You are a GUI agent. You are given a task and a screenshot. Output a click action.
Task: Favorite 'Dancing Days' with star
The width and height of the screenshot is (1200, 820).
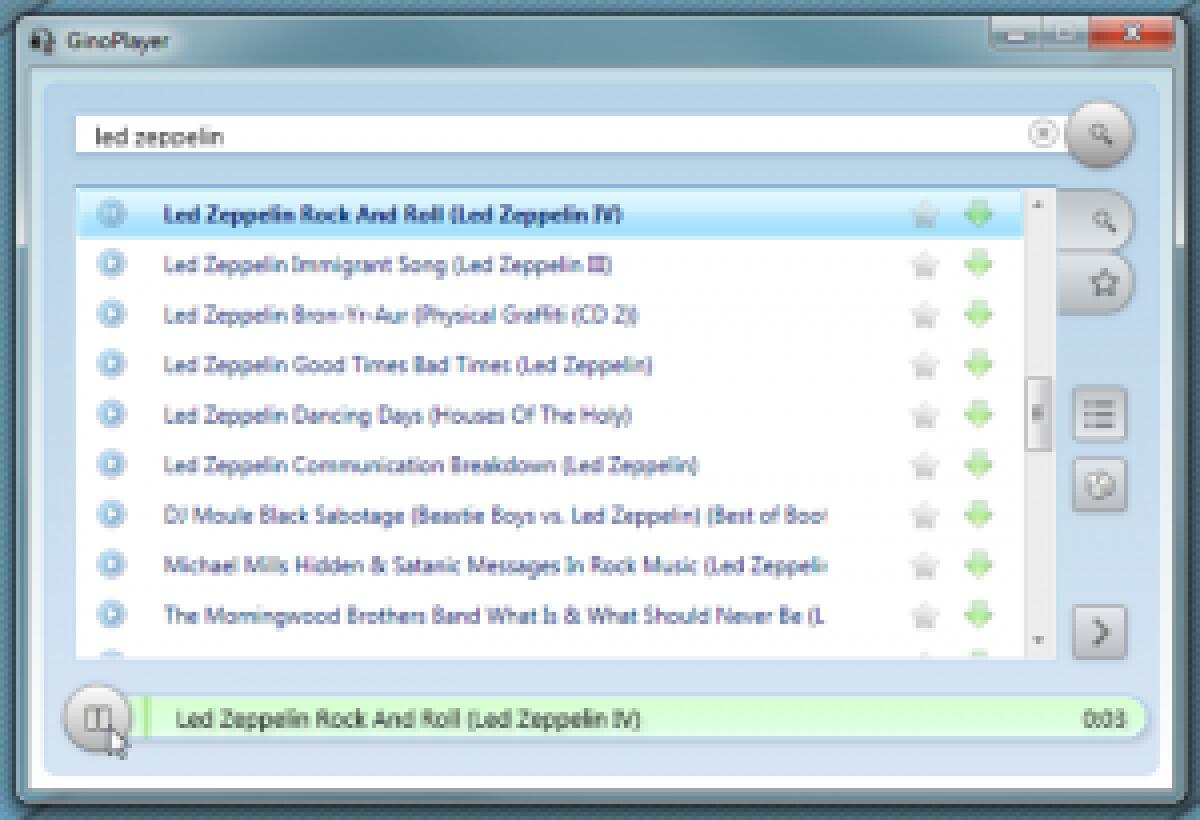(925, 415)
